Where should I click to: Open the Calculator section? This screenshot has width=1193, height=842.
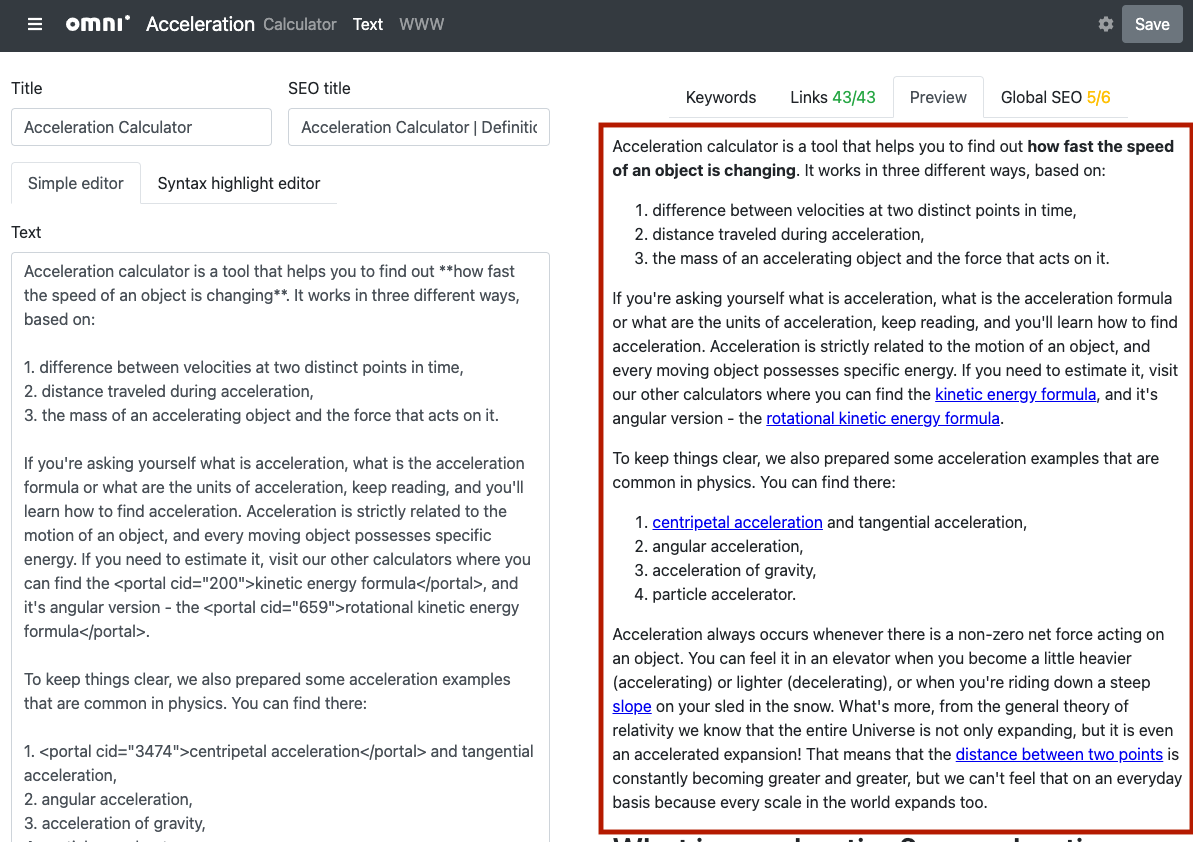[300, 24]
